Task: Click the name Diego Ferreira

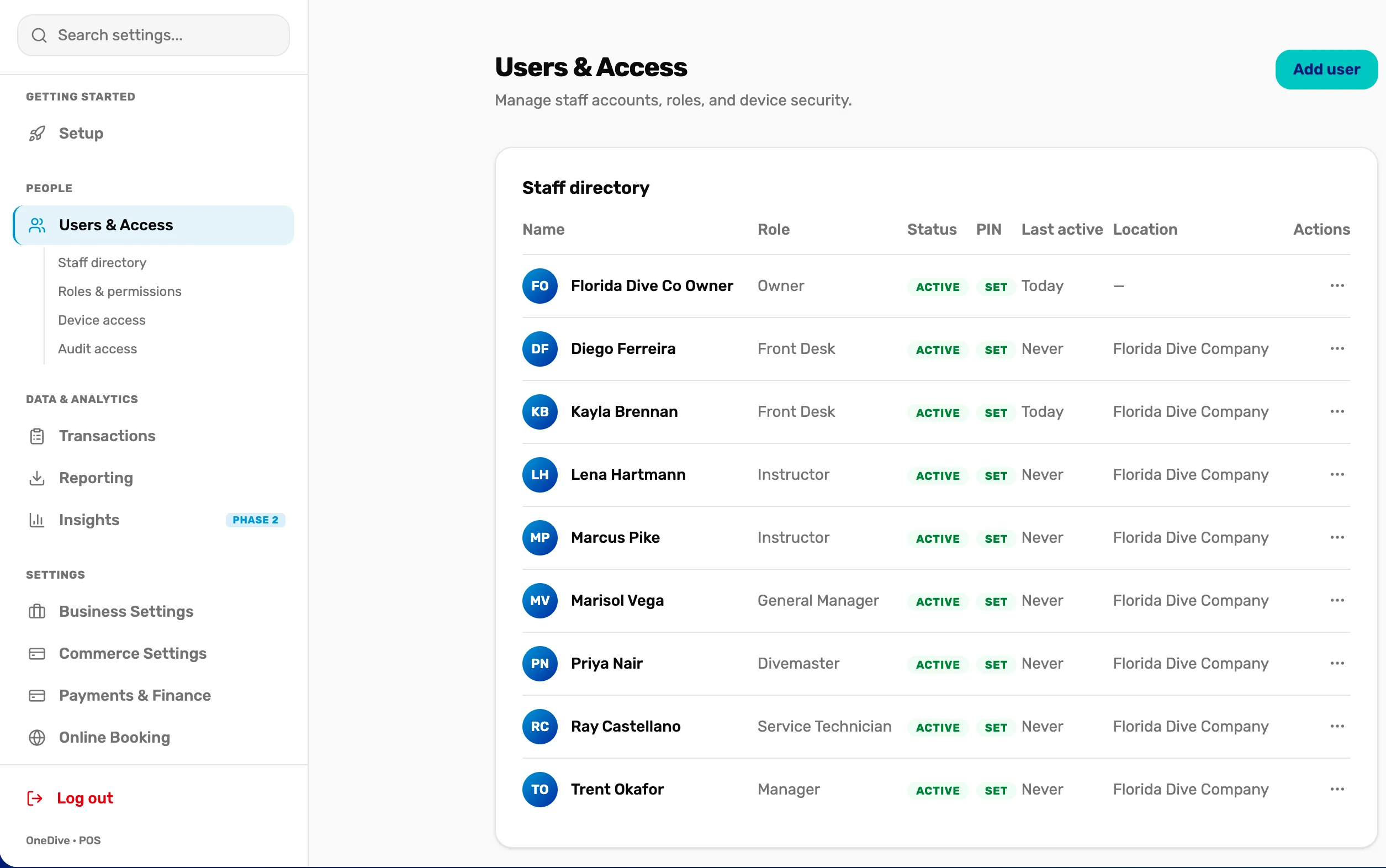Action: (x=623, y=349)
